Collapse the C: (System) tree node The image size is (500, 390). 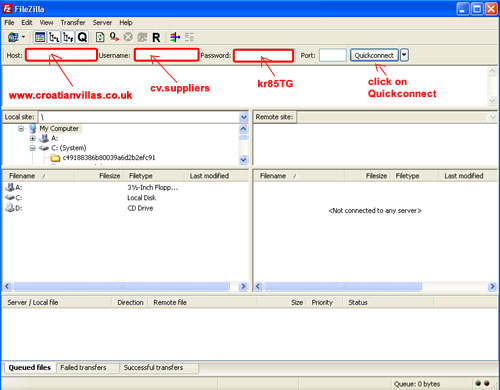tap(32, 148)
